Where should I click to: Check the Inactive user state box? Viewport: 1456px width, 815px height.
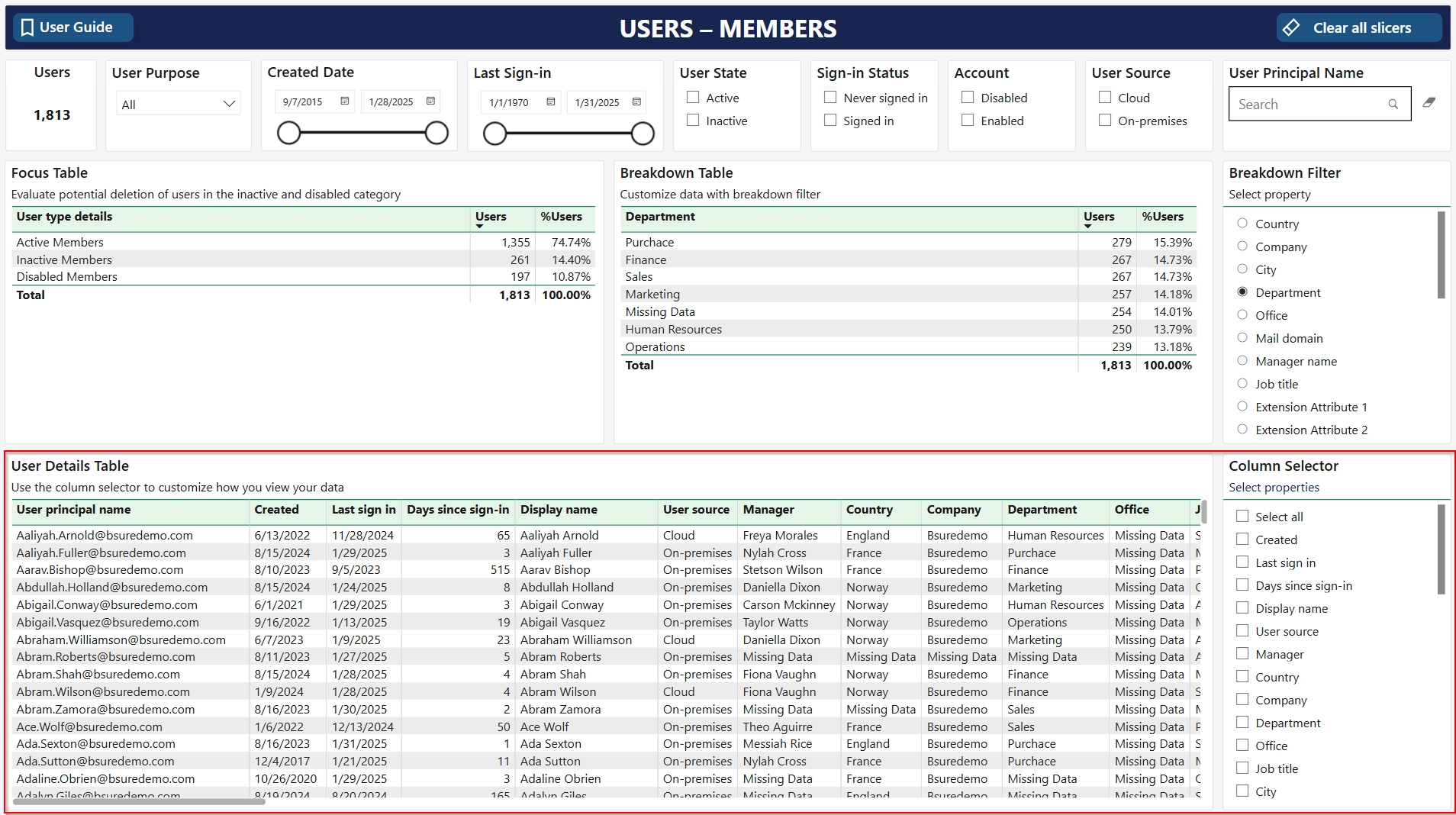693,121
